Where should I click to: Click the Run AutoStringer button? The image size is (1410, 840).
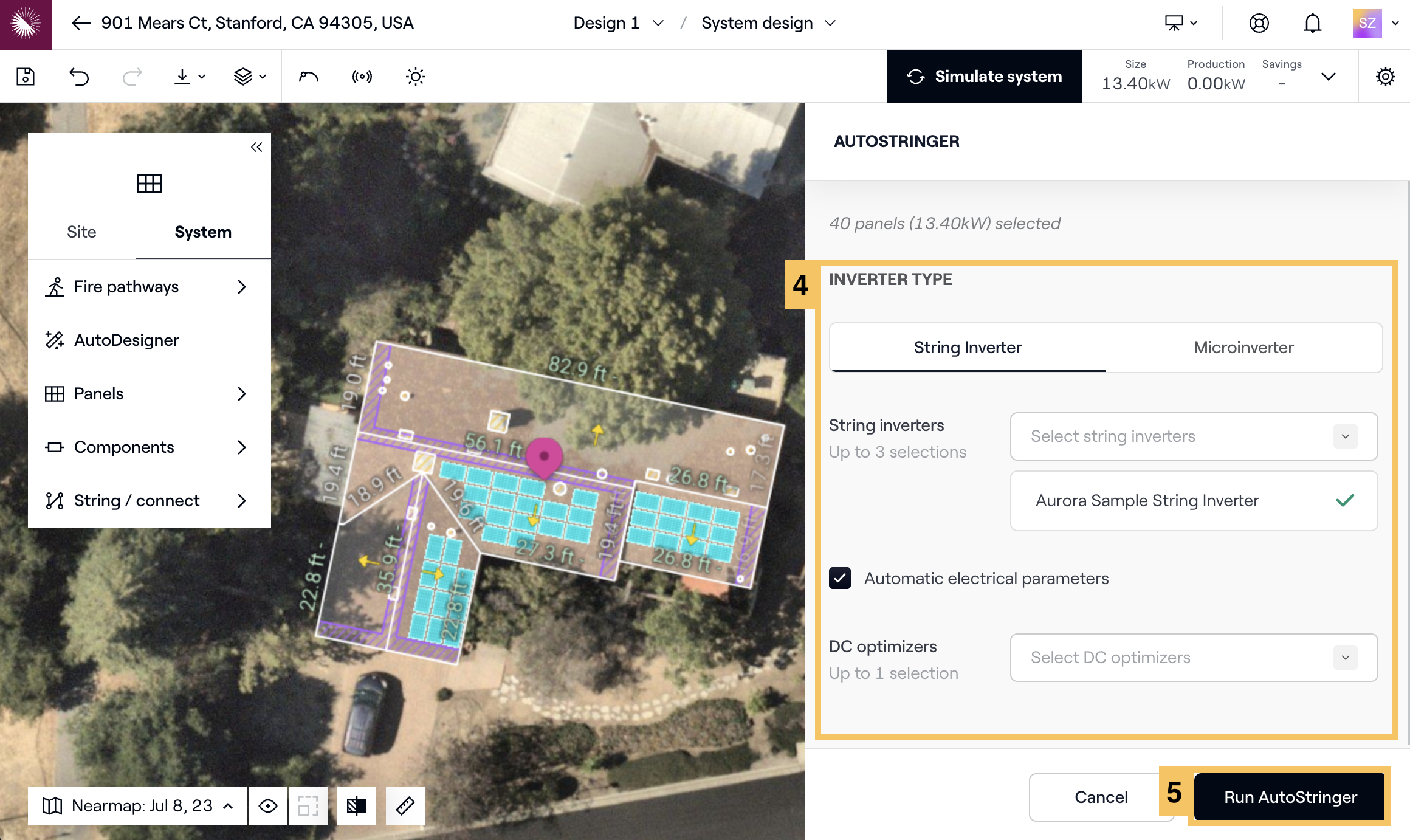tap(1290, 797)
